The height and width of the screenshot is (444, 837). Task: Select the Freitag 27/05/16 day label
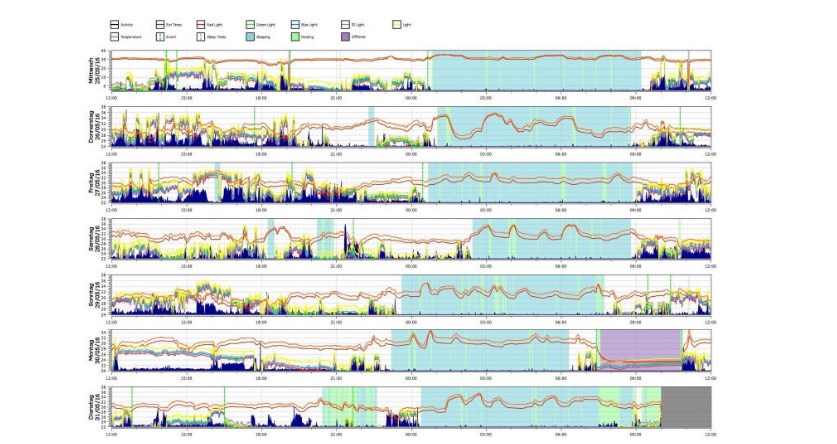pyautogui.click(x=94, y=183)
